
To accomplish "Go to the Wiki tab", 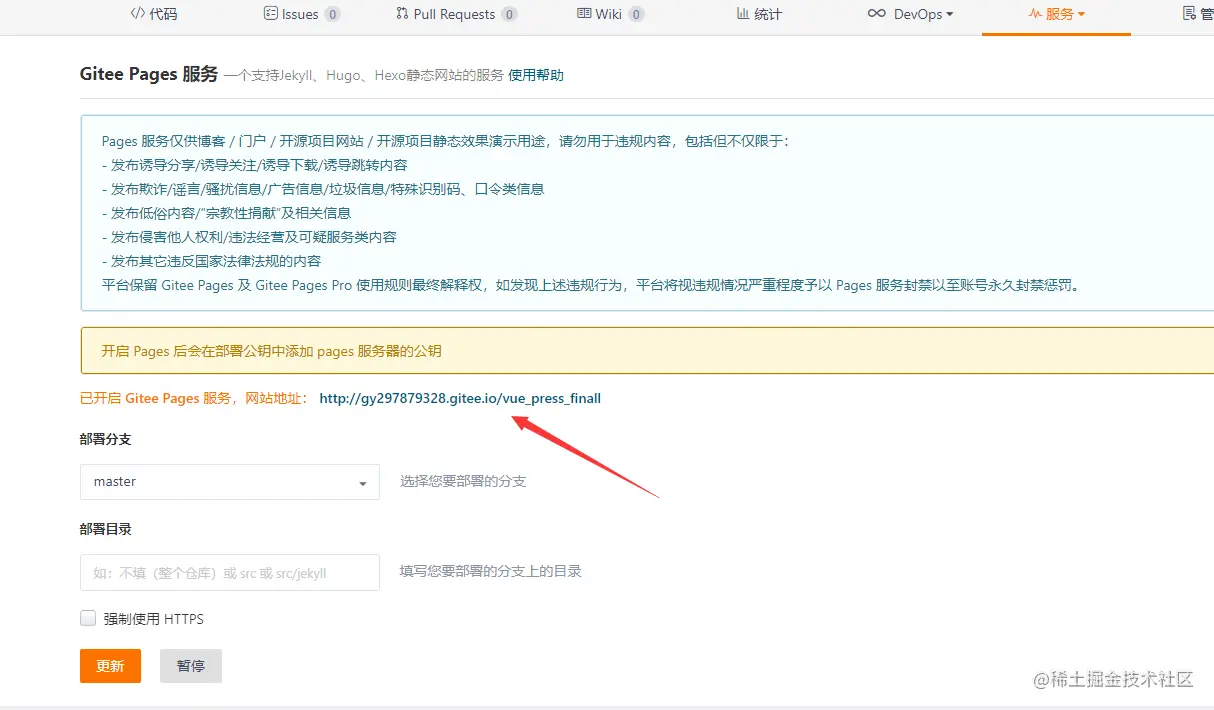I will click(610, 14).
